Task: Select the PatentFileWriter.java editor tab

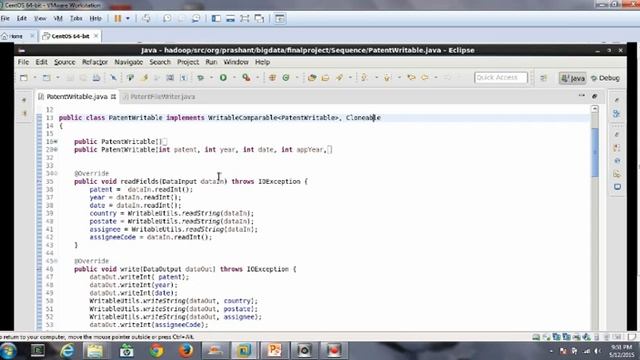Action: tap(162, 97)
